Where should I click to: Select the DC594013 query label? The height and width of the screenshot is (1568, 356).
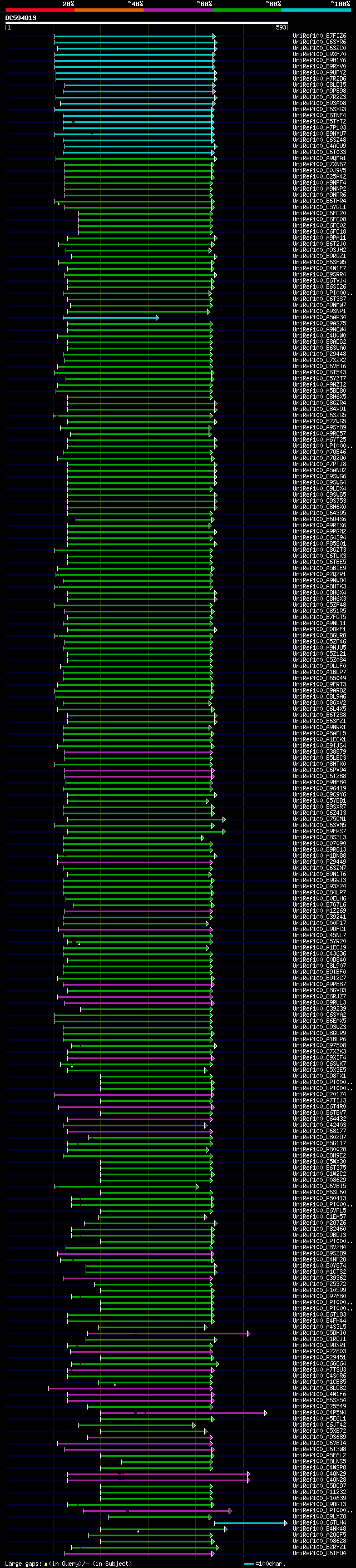coord(21,18)
